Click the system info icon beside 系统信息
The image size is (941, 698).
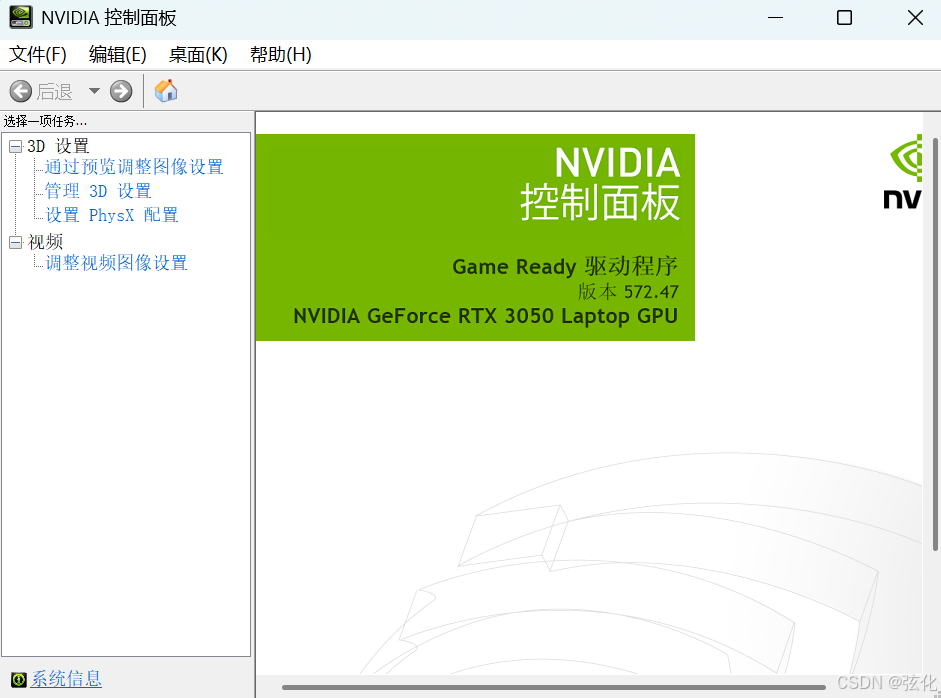tap(19, 679)
